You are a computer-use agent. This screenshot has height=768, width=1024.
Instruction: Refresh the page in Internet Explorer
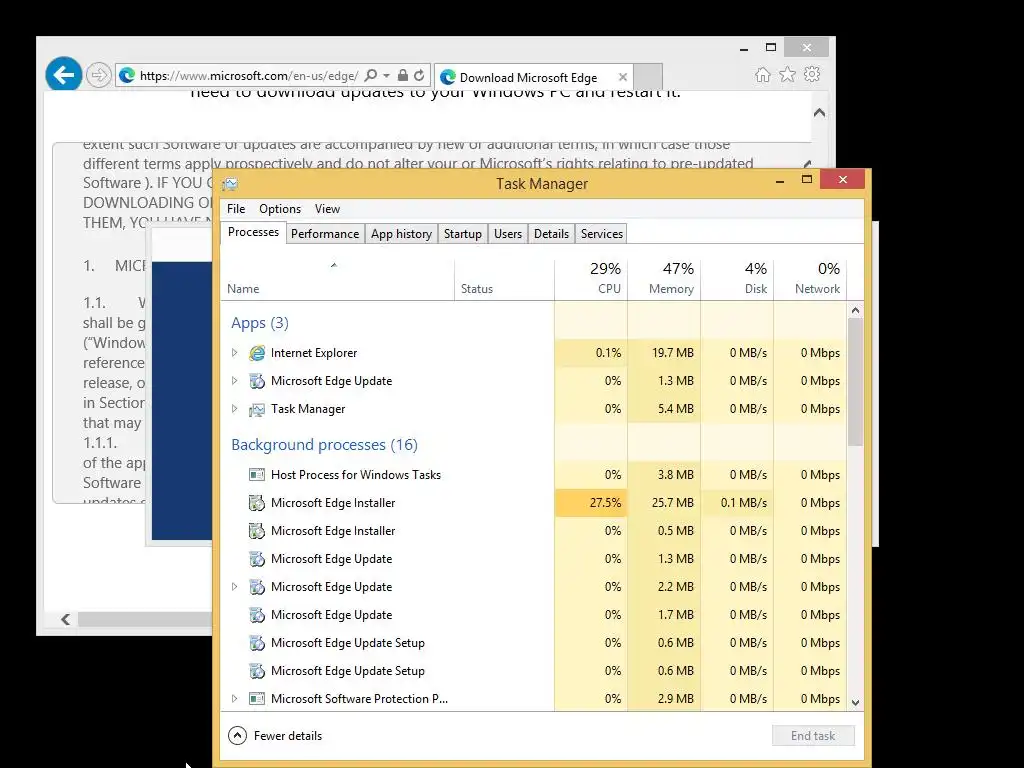[419, 76]
